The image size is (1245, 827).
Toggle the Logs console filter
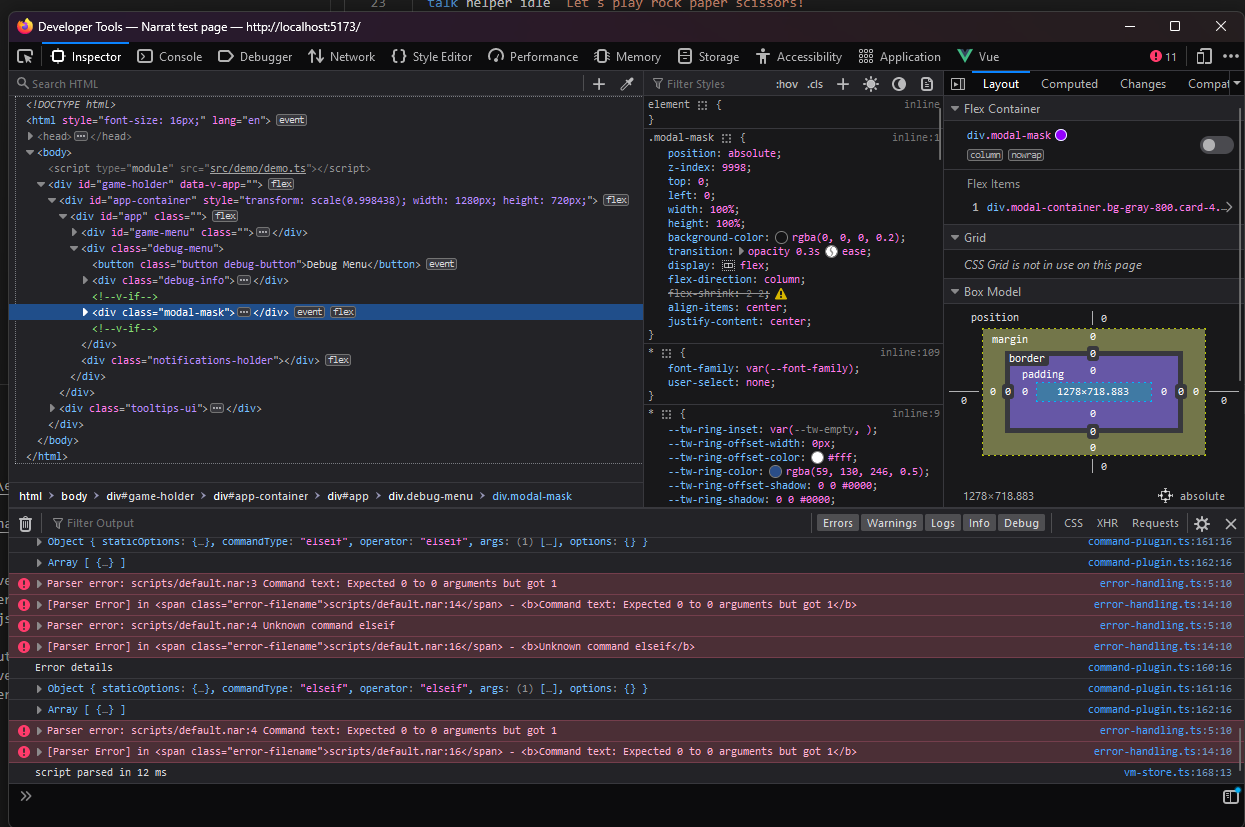943,523
